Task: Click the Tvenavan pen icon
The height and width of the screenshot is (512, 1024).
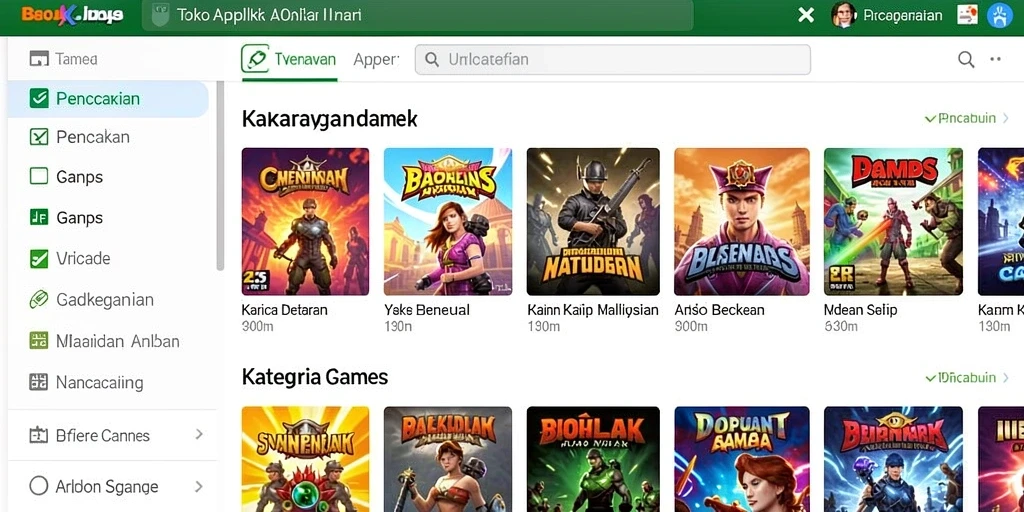Action: pos(255,59)
